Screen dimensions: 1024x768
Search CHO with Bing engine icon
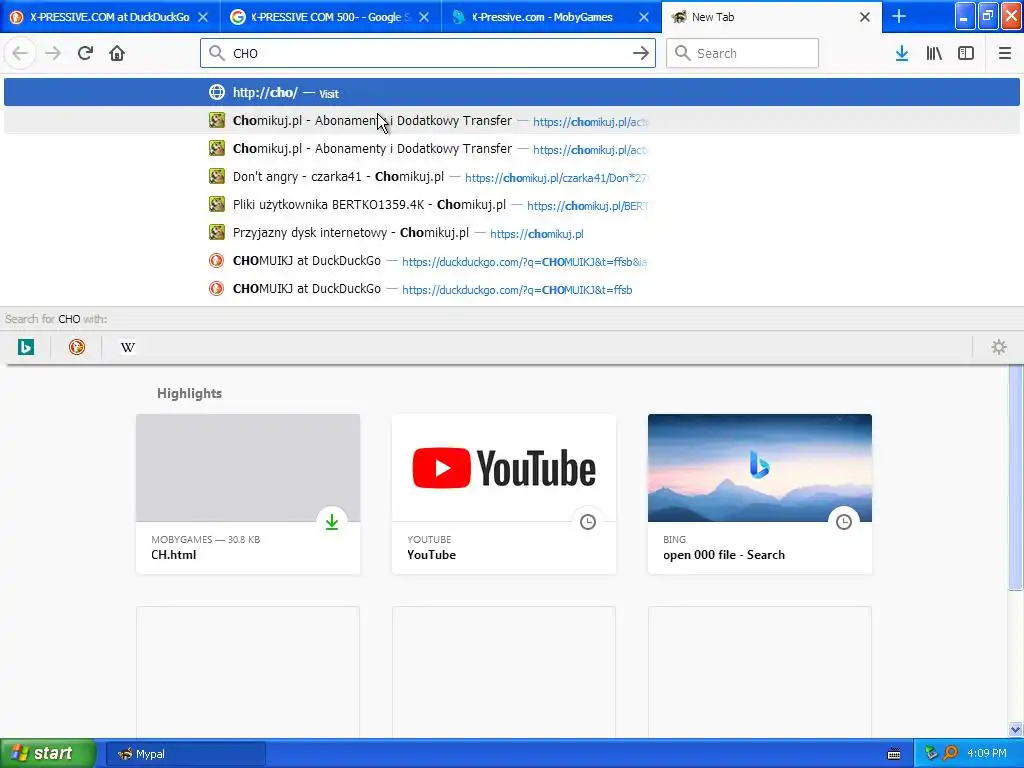26,347
